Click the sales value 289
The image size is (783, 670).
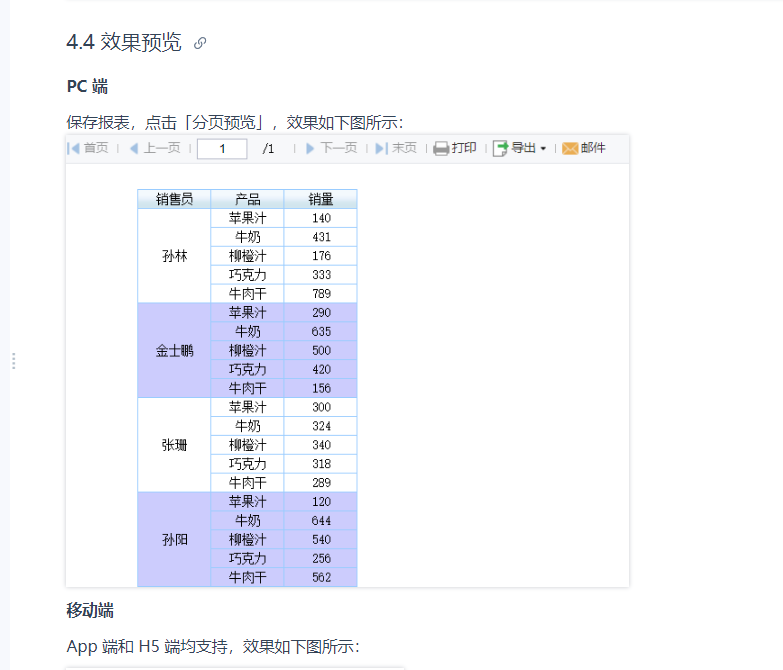pyautogui.click(x=321, y=483)
